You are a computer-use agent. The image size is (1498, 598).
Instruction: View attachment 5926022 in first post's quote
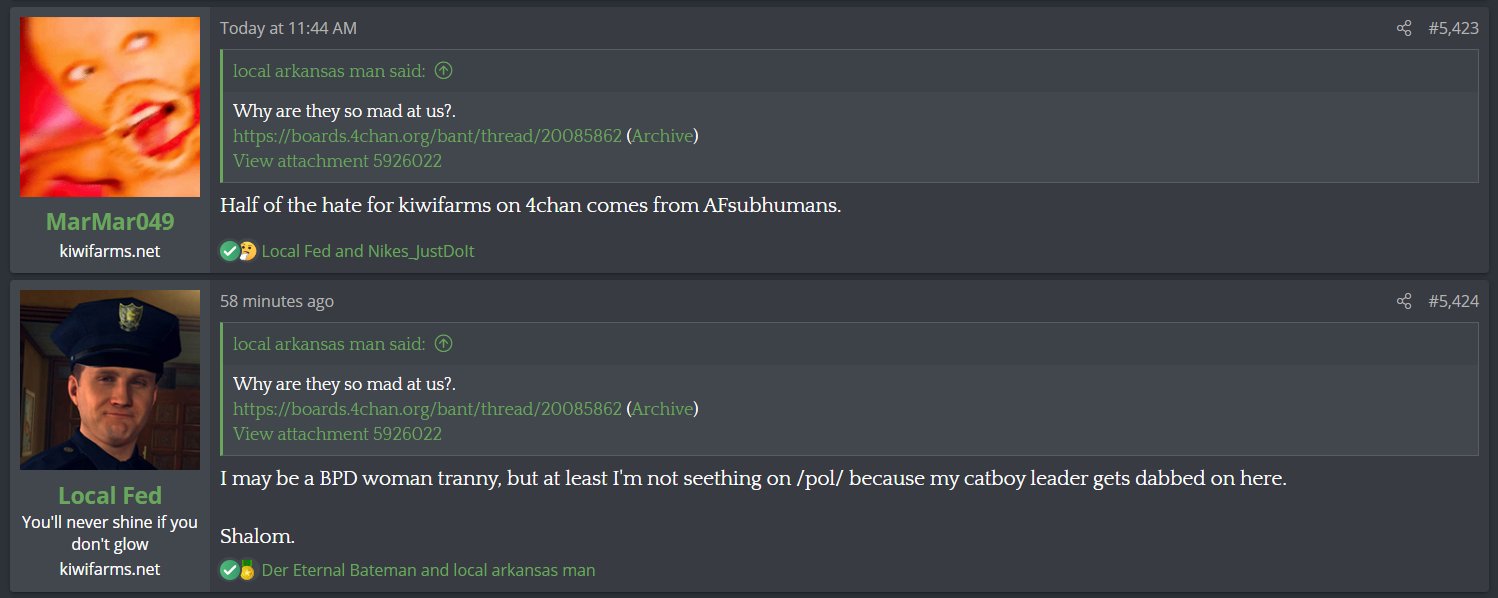pos(337,160)
